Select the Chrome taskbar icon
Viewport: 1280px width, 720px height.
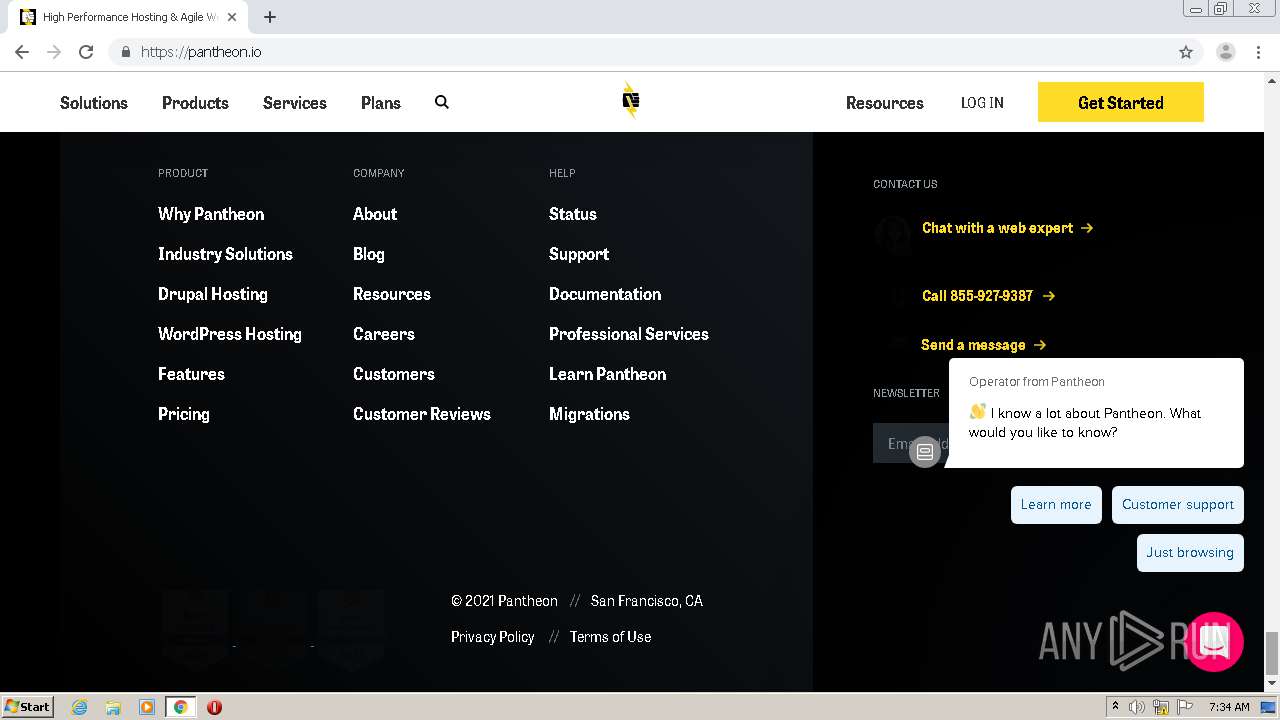(180, 707)
